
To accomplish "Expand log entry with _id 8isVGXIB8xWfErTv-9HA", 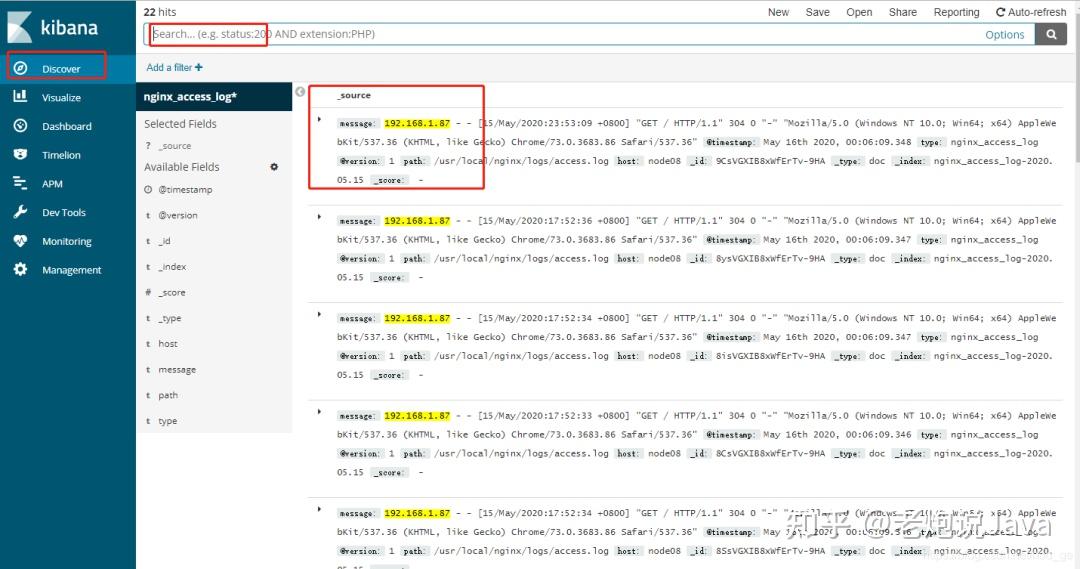I will [319, 314].
